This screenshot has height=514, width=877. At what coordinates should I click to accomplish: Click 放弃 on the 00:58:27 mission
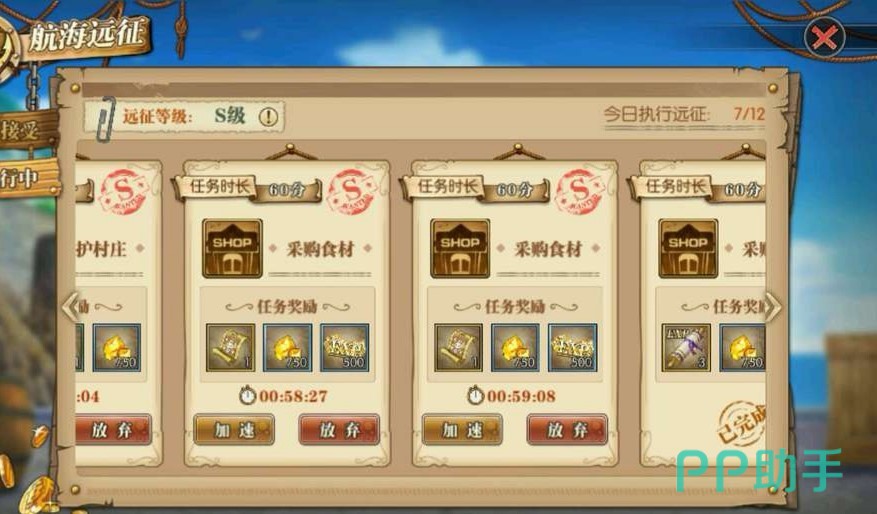point(339,430)
